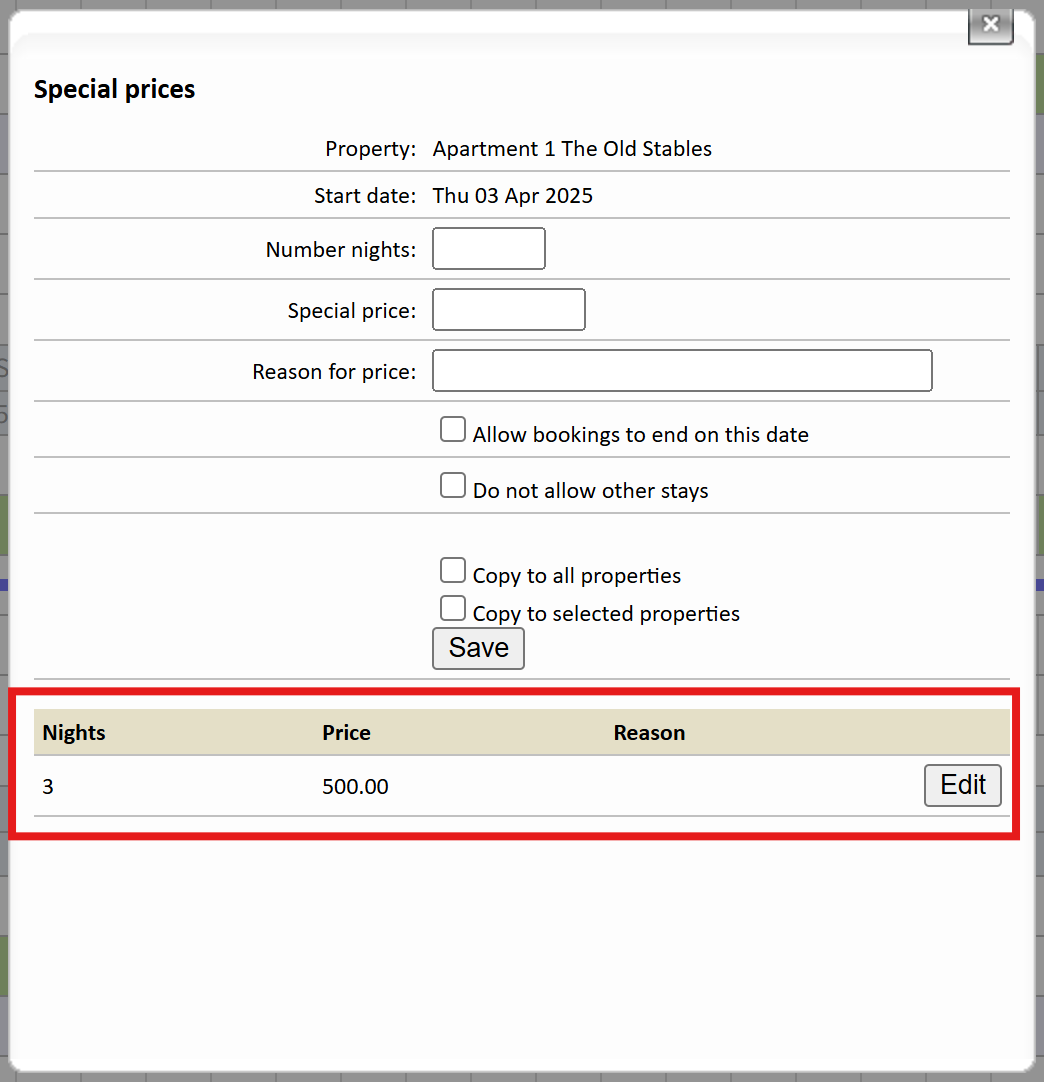Focus the Special price text box
This screenshot has width=1044, height=1082.
[x=508, y=310]
